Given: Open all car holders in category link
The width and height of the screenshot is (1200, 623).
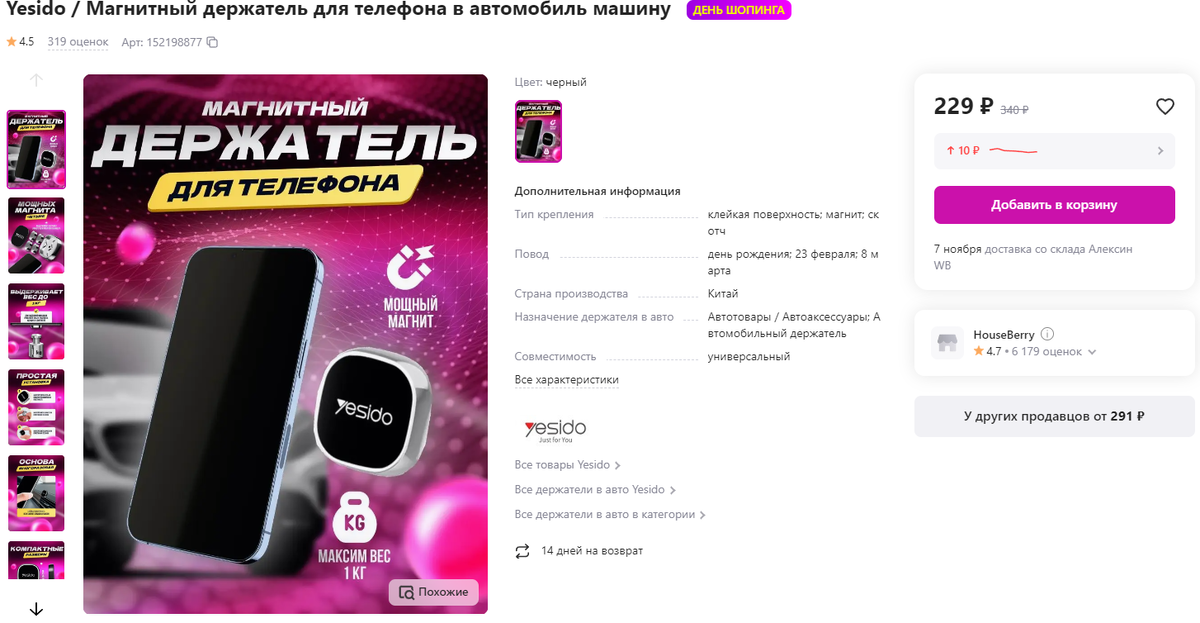Looking at the screenshot, I should [x=610, y=515].
